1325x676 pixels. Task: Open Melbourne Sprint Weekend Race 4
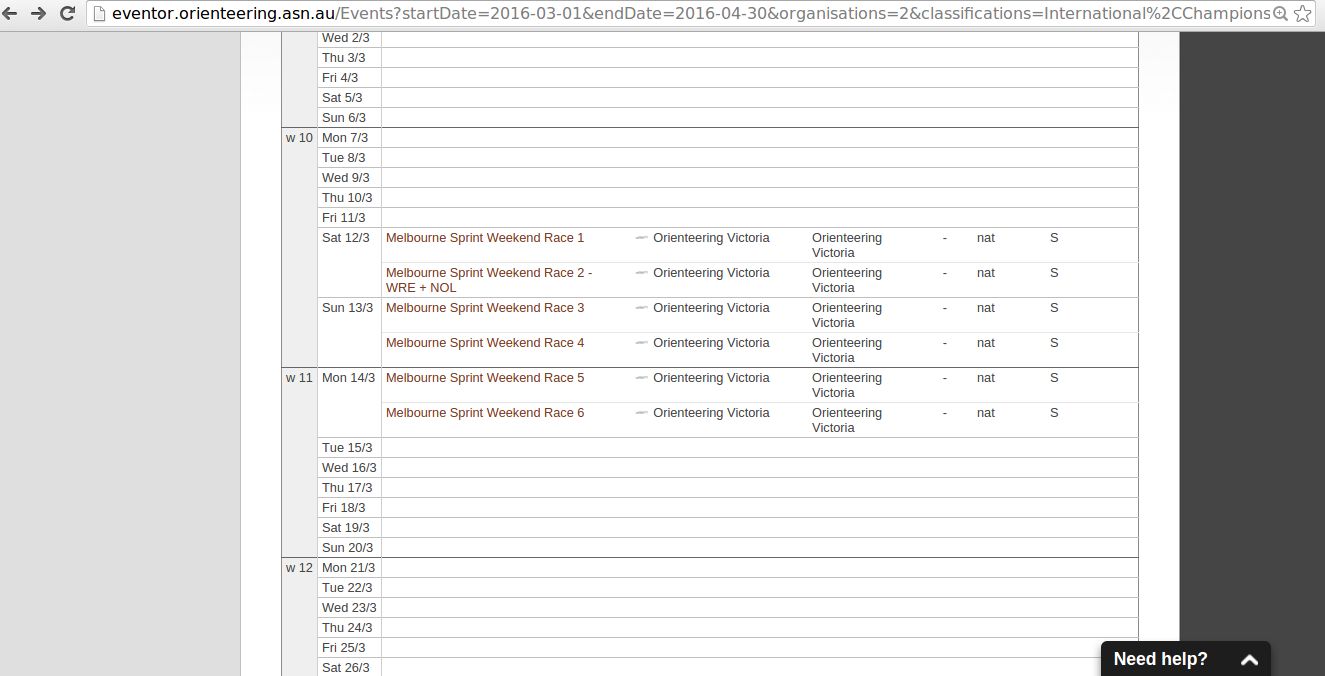click(x=485, y=343)
